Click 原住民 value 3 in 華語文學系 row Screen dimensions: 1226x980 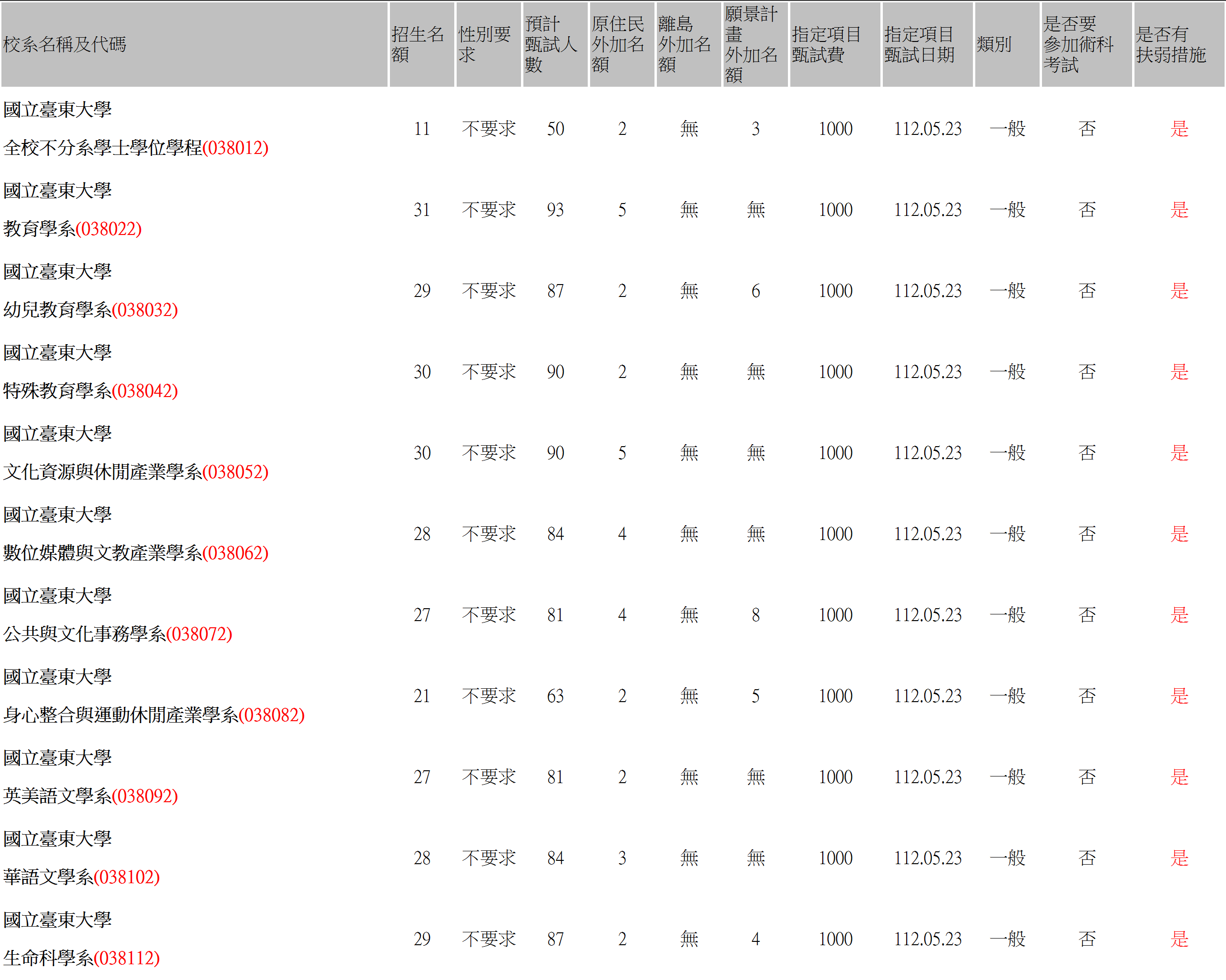coord(622,858)
